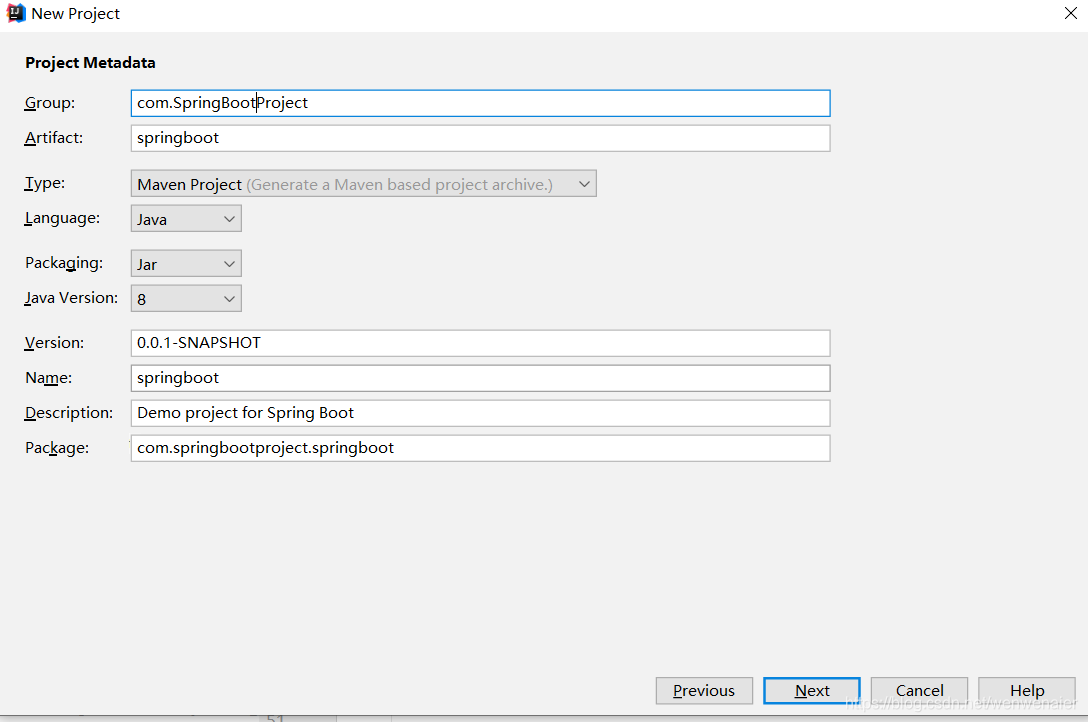This screenshot has height=722, width=1088.
Task: Proceed with the Next button
Action: tap(812, 691)
